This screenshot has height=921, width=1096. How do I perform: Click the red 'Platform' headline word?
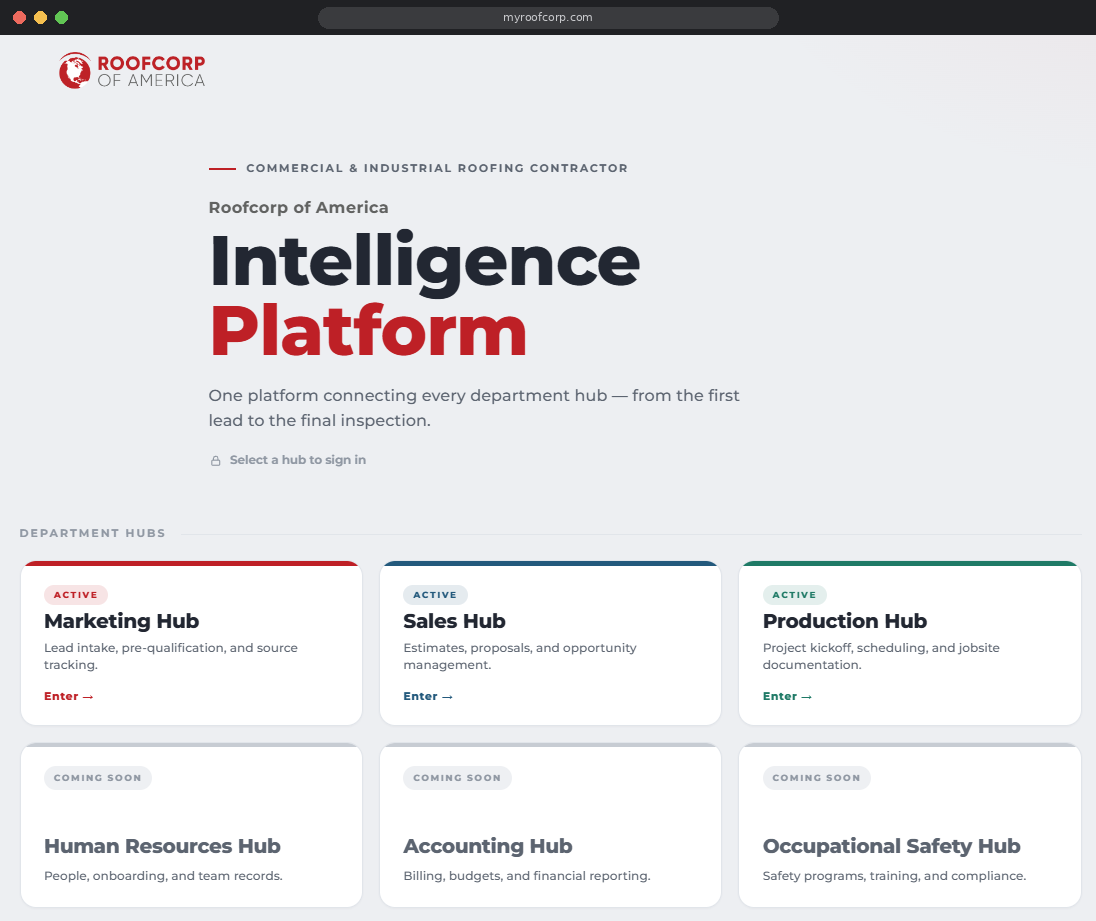(368, 330)
